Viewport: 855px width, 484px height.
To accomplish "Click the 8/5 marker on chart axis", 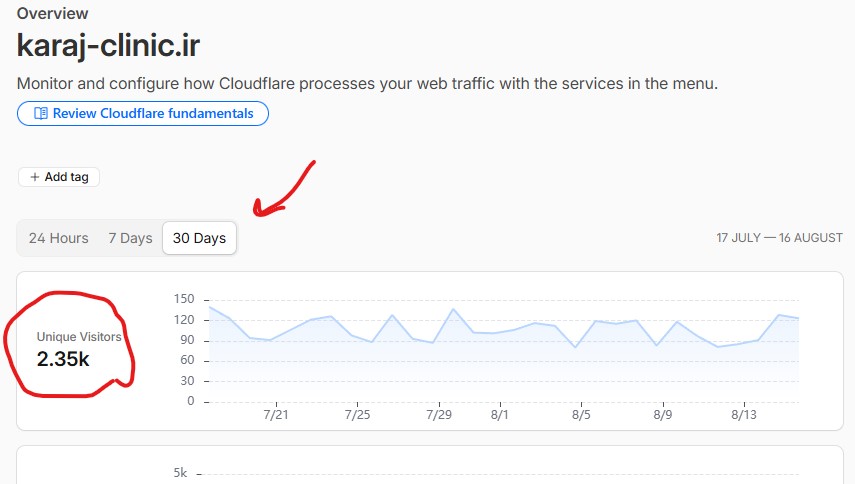I will click(581, 415).
